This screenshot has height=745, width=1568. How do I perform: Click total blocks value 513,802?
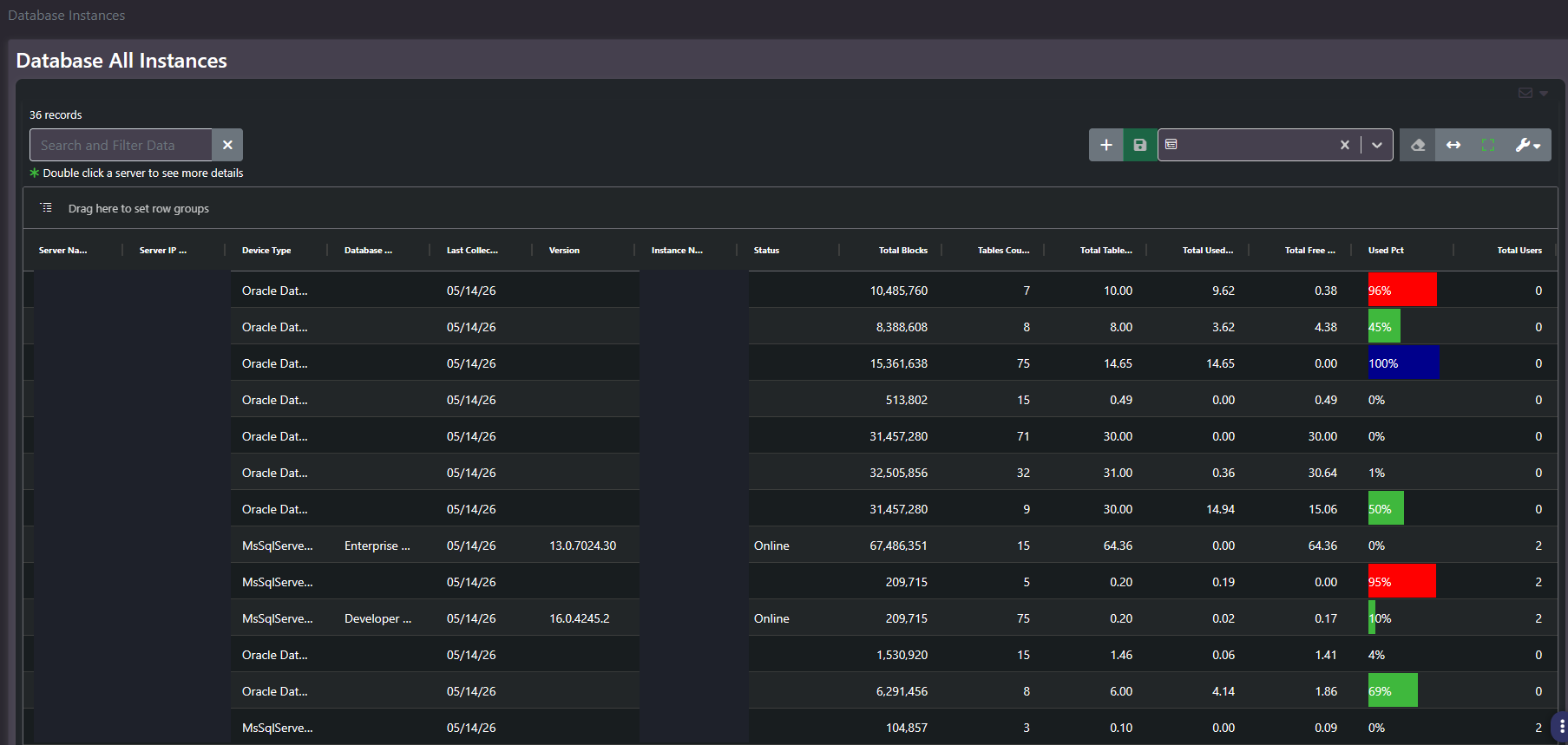907,400
